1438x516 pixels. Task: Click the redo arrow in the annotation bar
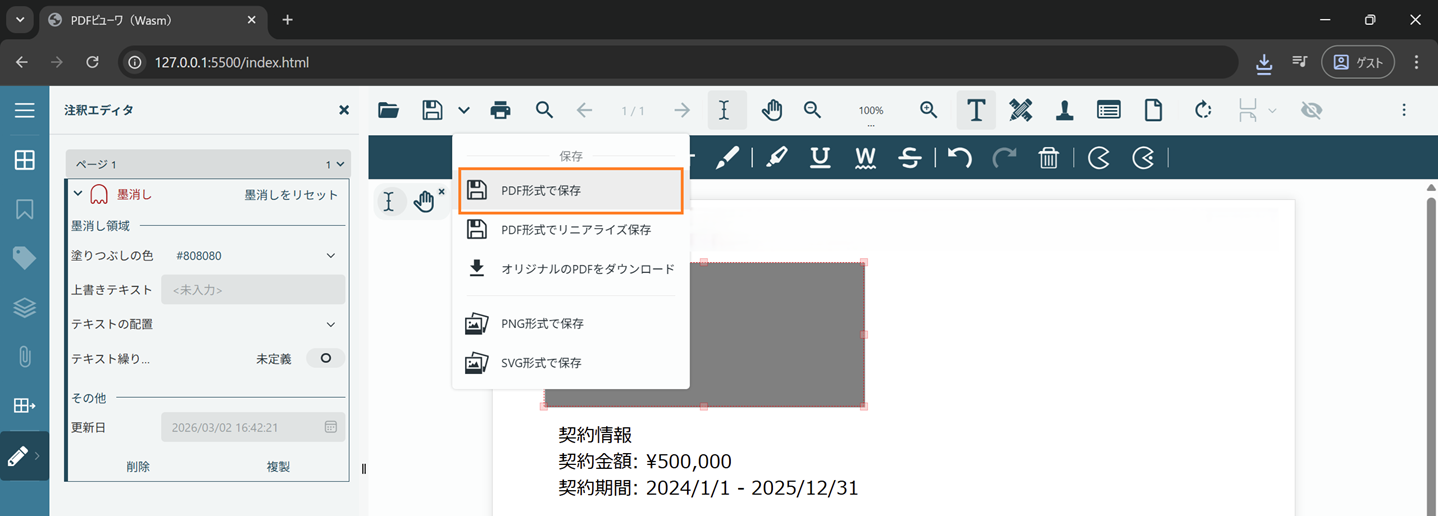pyautogui.click(x=1004, y=158)
